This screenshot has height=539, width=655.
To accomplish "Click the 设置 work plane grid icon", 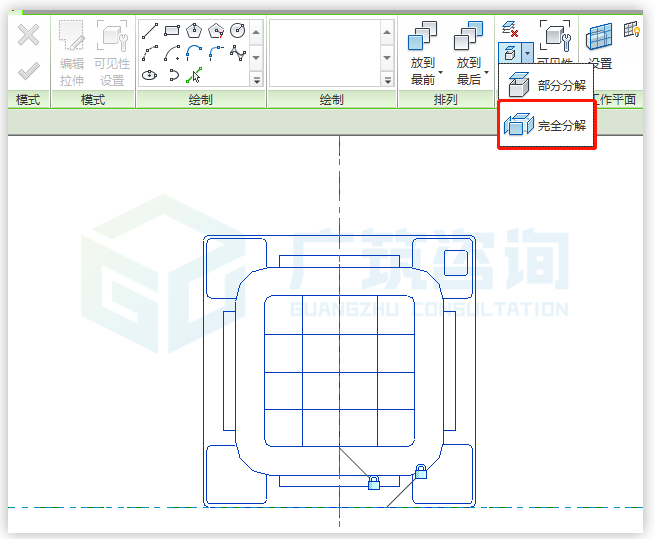I will pyautogui.click(x=599, y=37).
